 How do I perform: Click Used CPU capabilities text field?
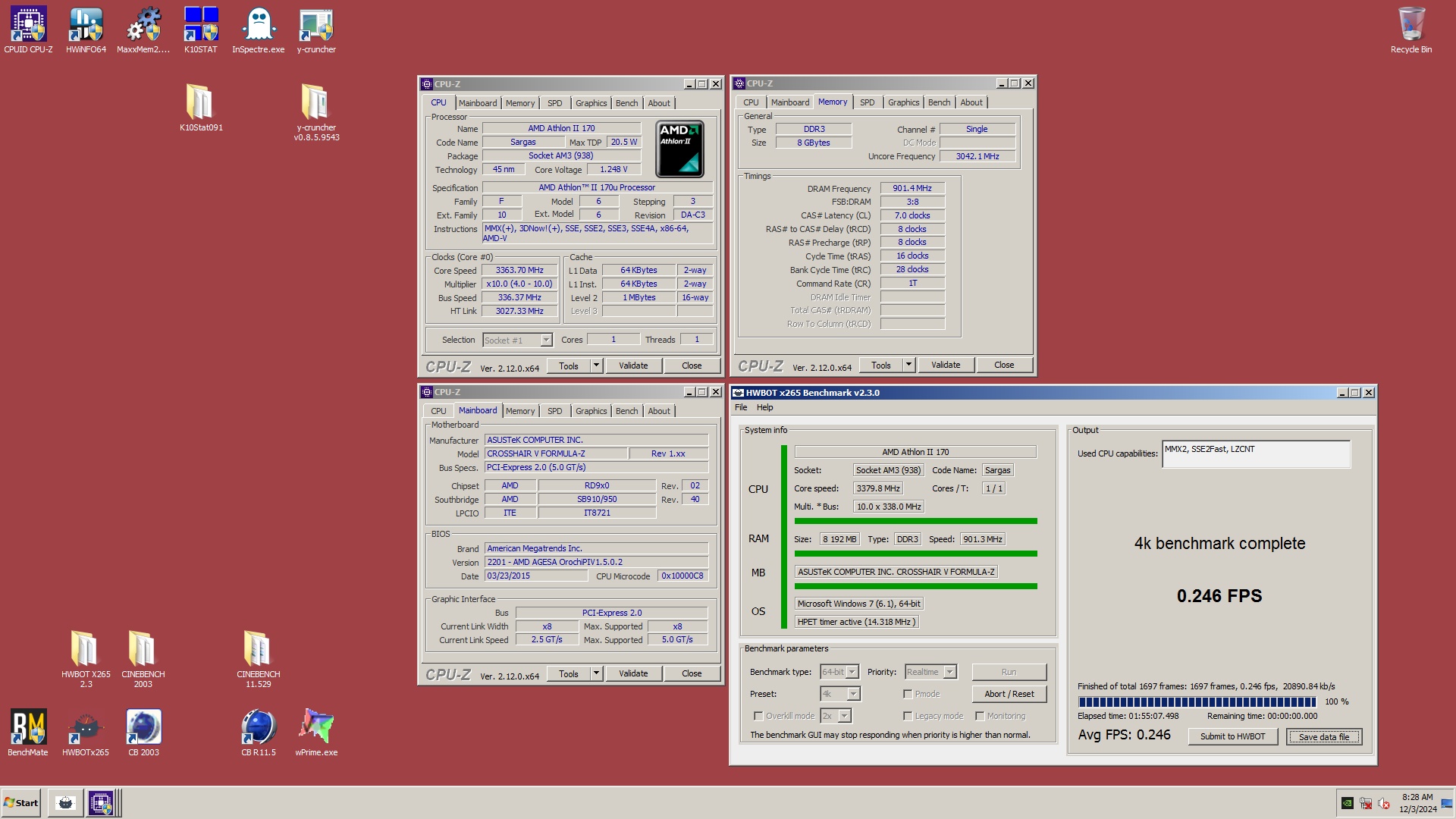(x=1256, y=453)
